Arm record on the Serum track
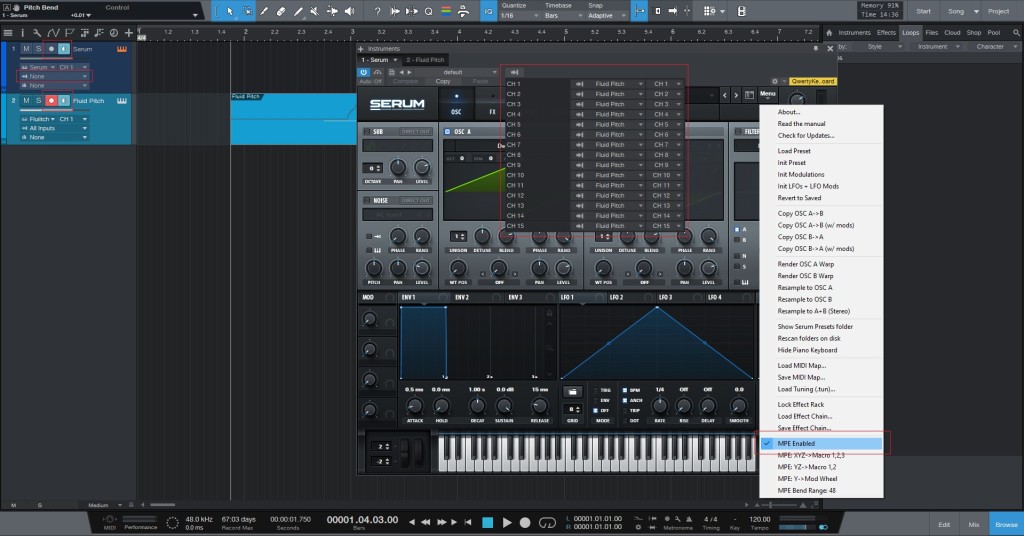 click(x=51, y=49)
